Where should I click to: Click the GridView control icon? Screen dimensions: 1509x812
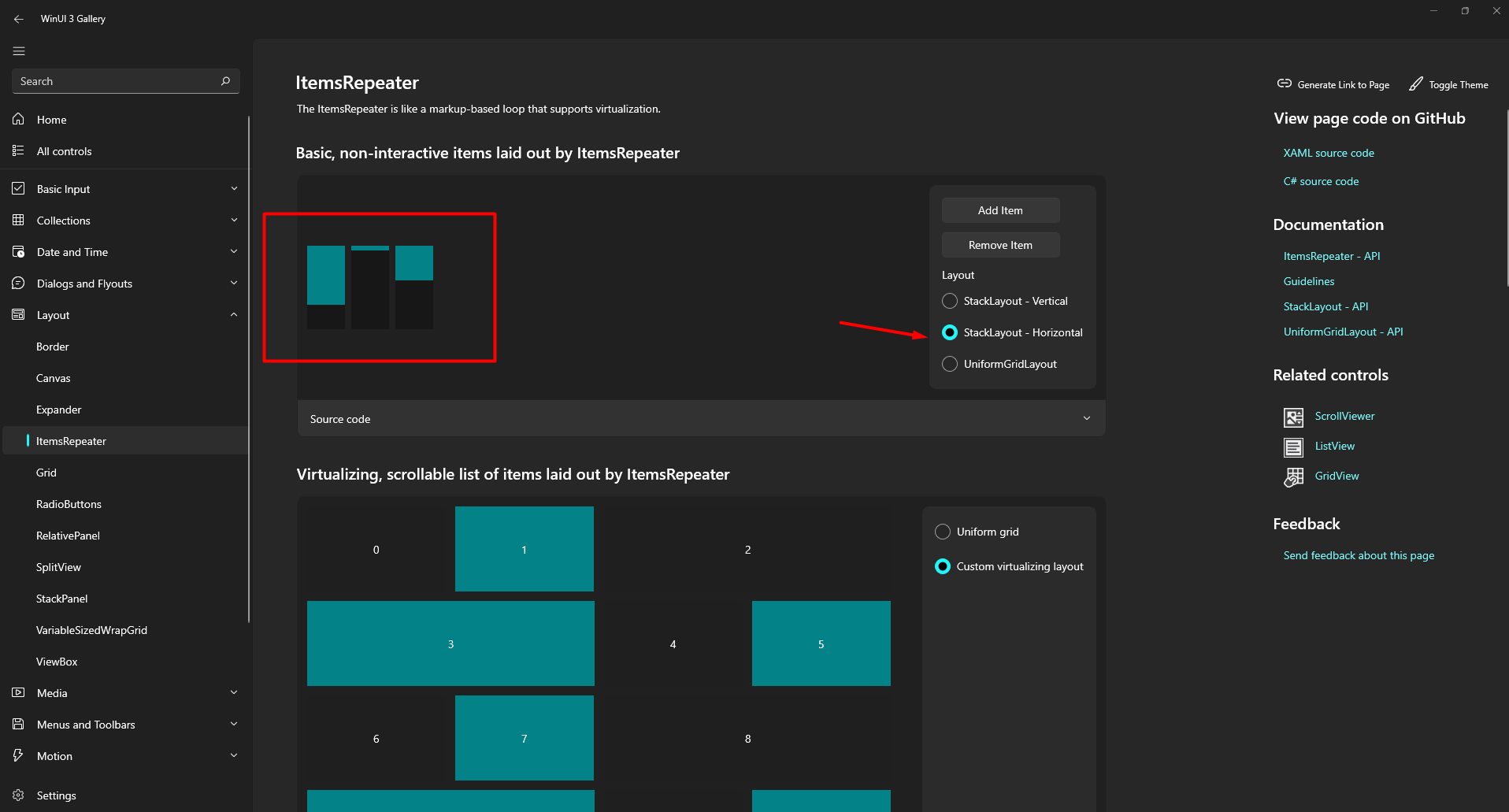pos(1293,477)
